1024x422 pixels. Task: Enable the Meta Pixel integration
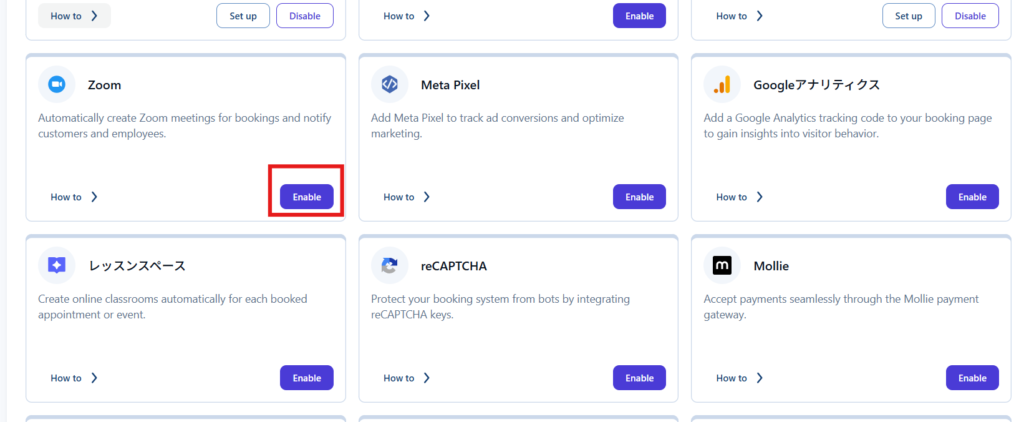pyautogui.click(x=639, y=197)
